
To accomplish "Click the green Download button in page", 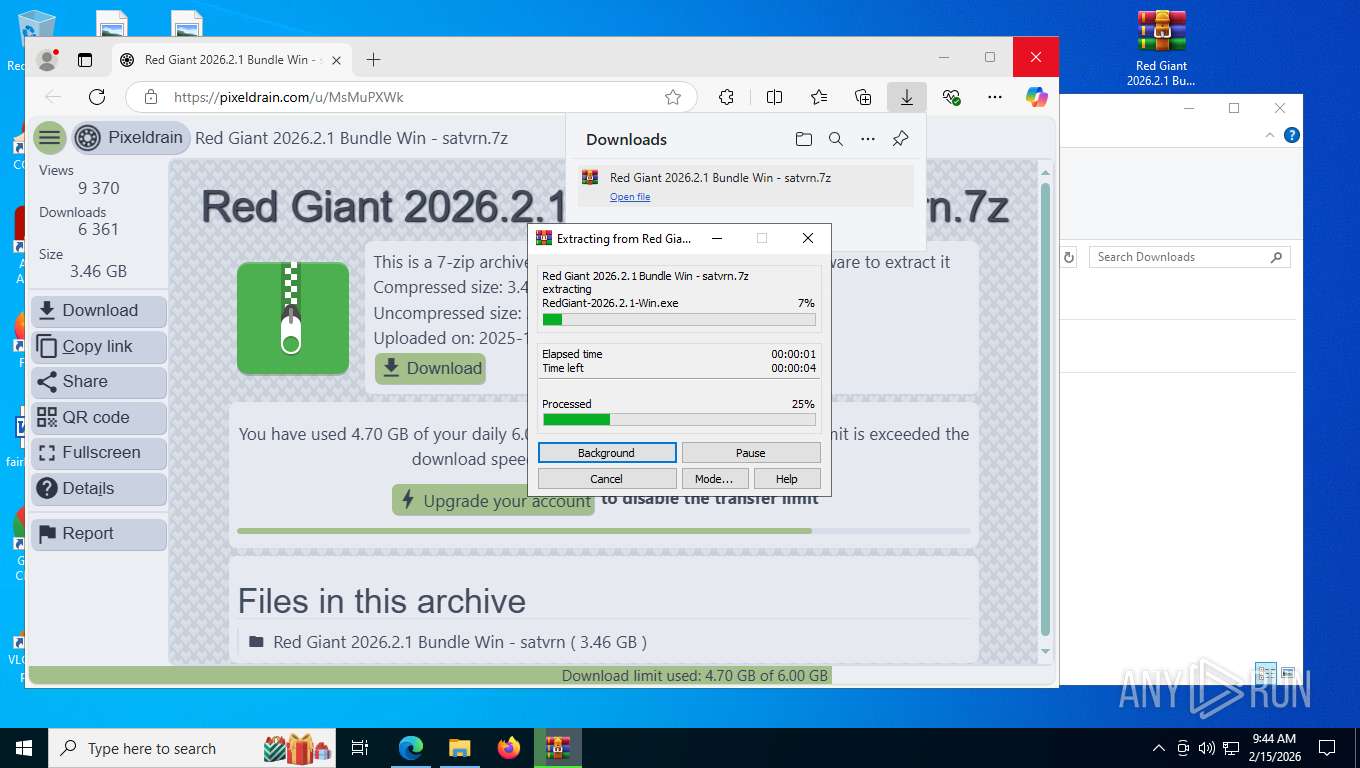I will 431,368.
